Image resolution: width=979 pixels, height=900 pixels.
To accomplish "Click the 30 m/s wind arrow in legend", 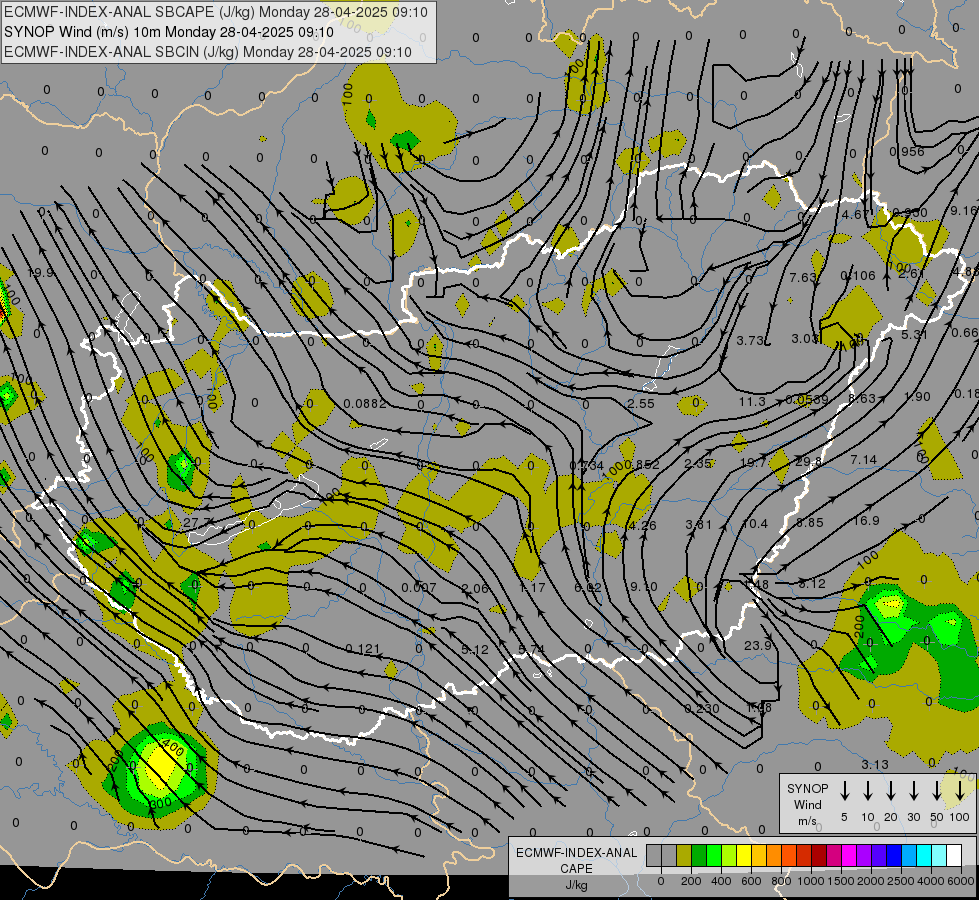I will tap(914, 790).
